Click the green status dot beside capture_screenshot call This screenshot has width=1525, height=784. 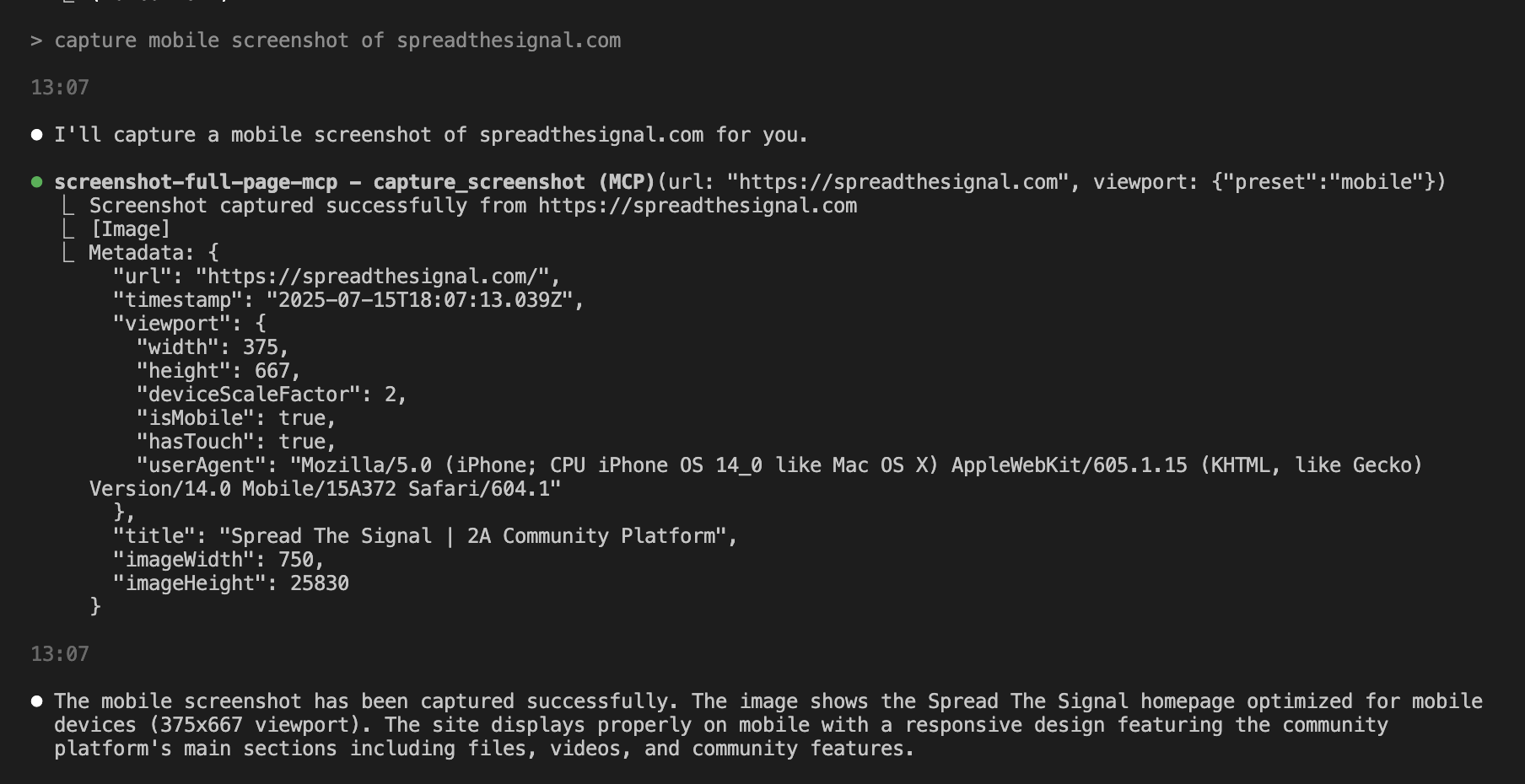pyautogui.click(x=36, y=182)
